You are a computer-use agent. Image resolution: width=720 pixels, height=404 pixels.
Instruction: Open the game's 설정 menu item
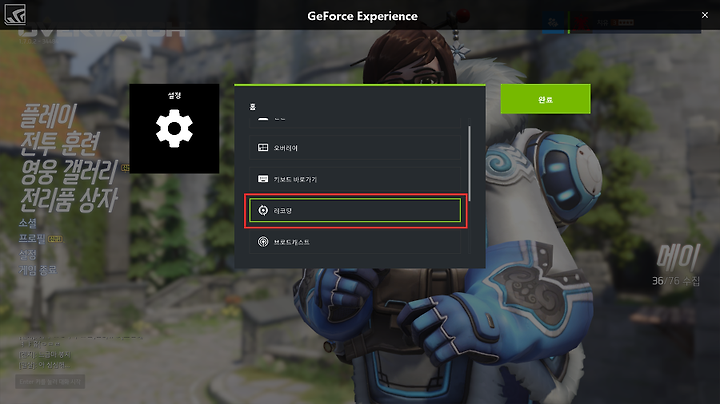pyautogui.click(x=28, y=254)
